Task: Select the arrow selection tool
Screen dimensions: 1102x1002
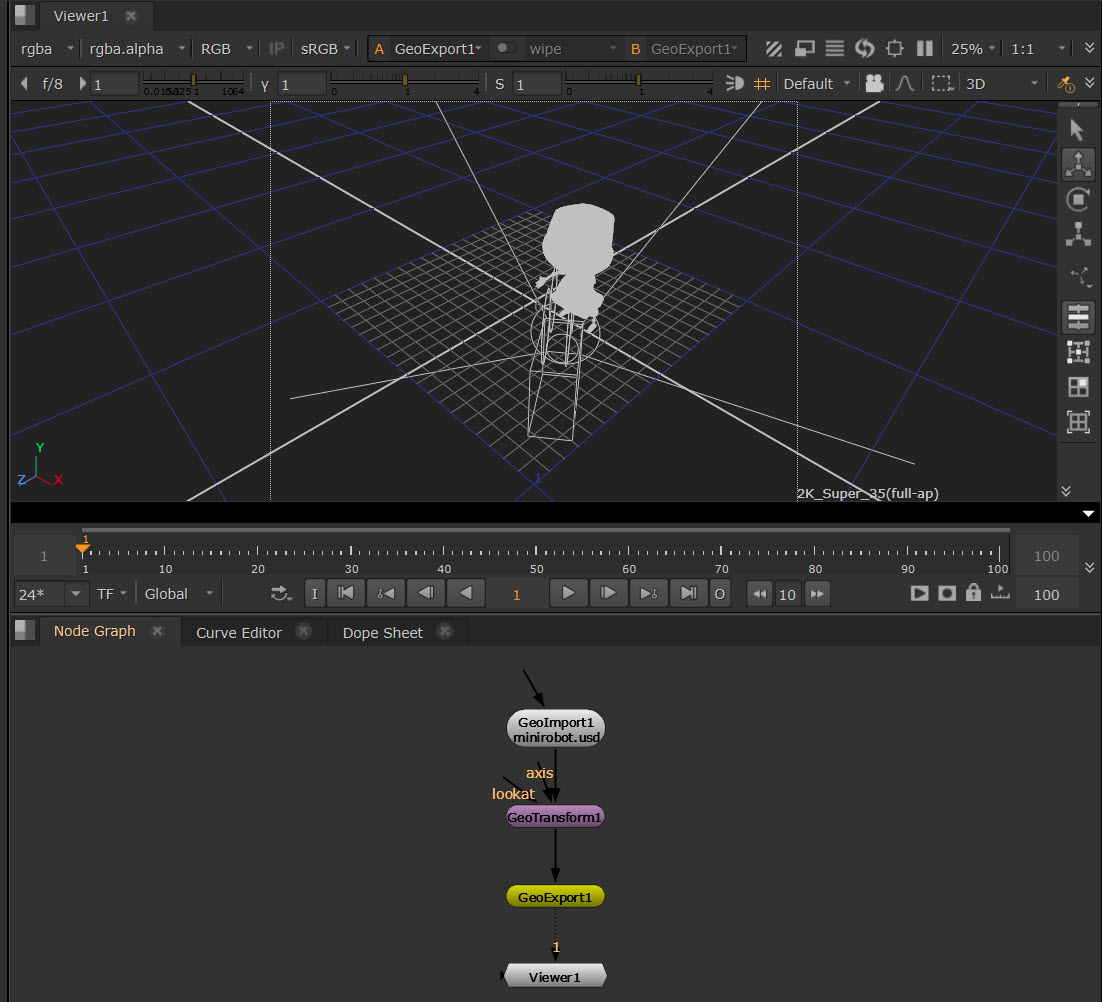Action: tap(1077, 130)
